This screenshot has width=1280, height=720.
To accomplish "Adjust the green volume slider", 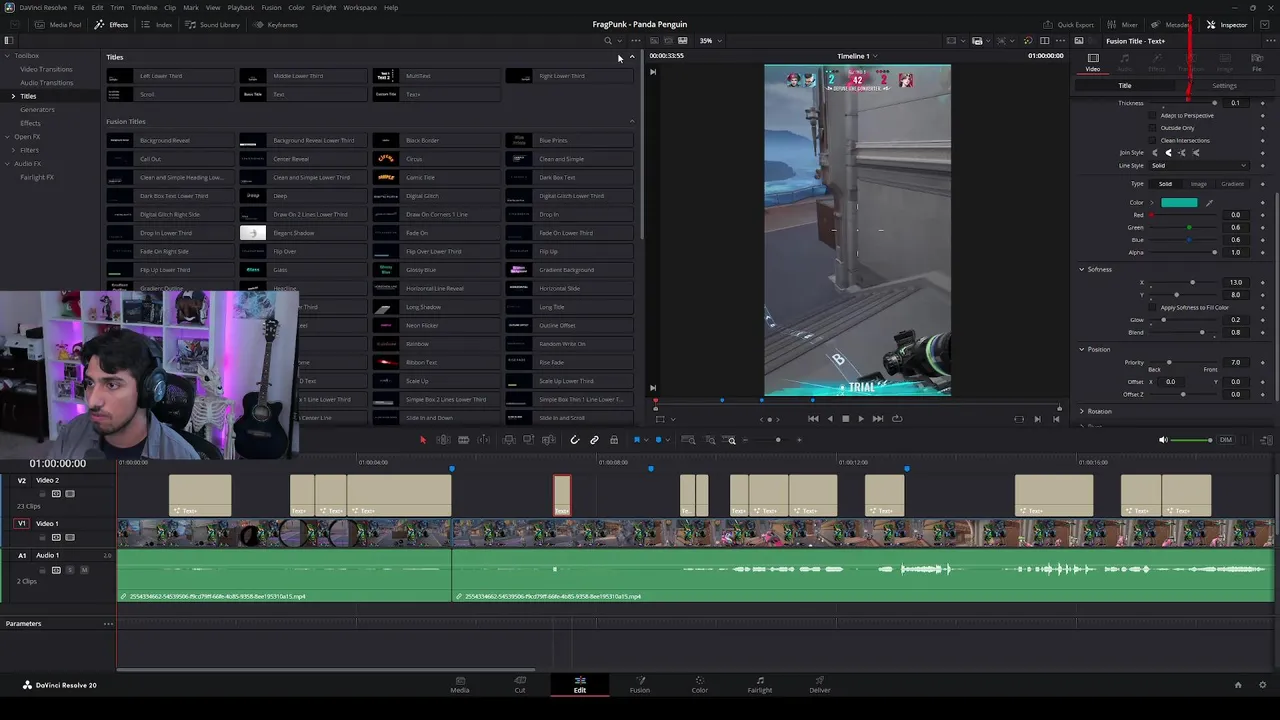I will (x=1192, y=440).
